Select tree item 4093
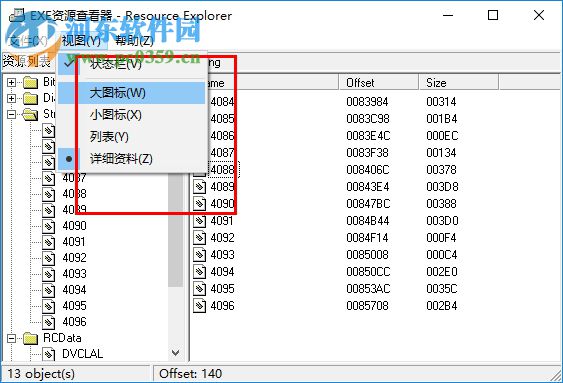Viewport: 563px width, 383px height. pyautogui.click(x=74, y=274)
